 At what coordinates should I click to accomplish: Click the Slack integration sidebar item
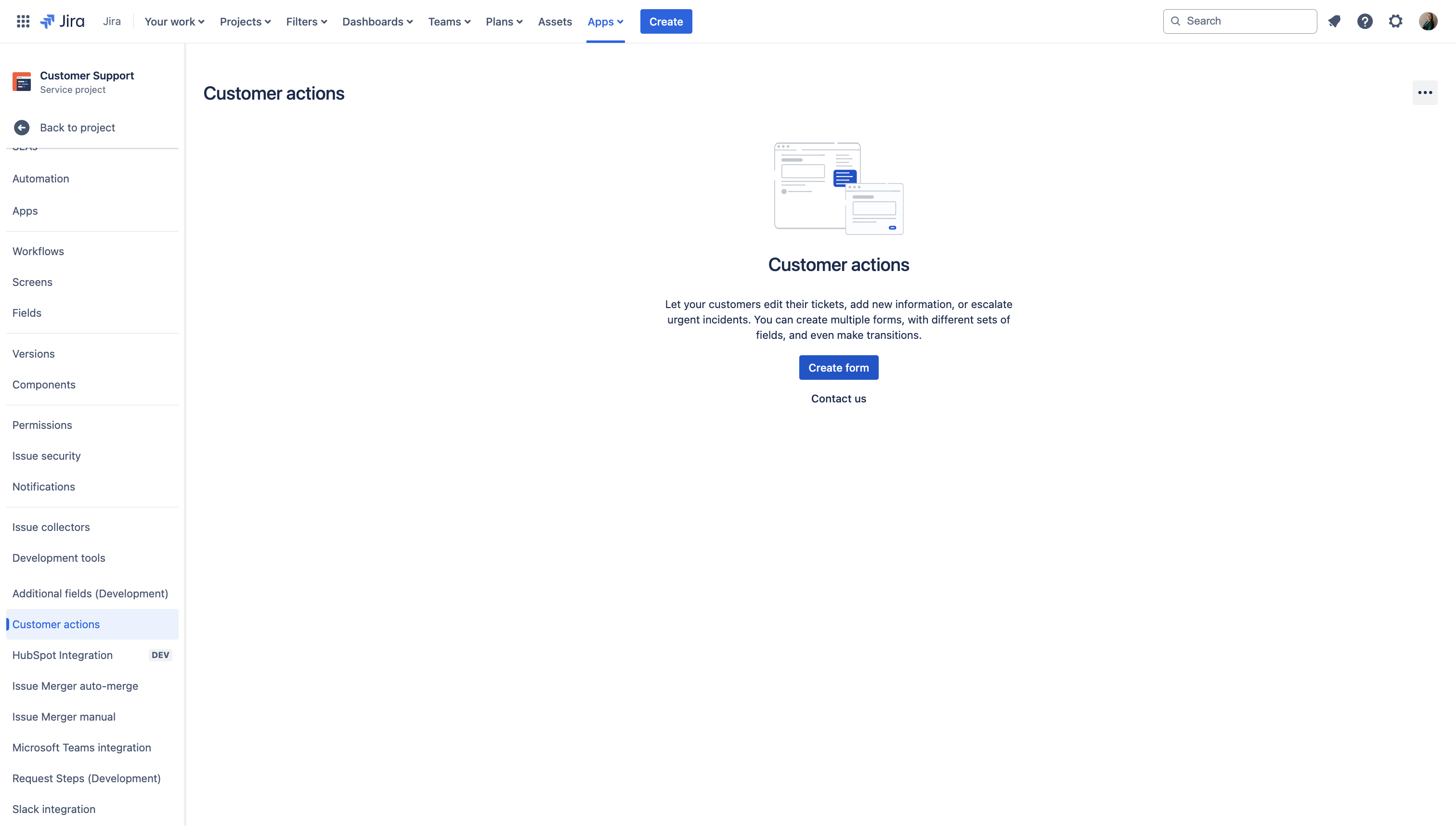pyautogui.click(x=53, y=808)
